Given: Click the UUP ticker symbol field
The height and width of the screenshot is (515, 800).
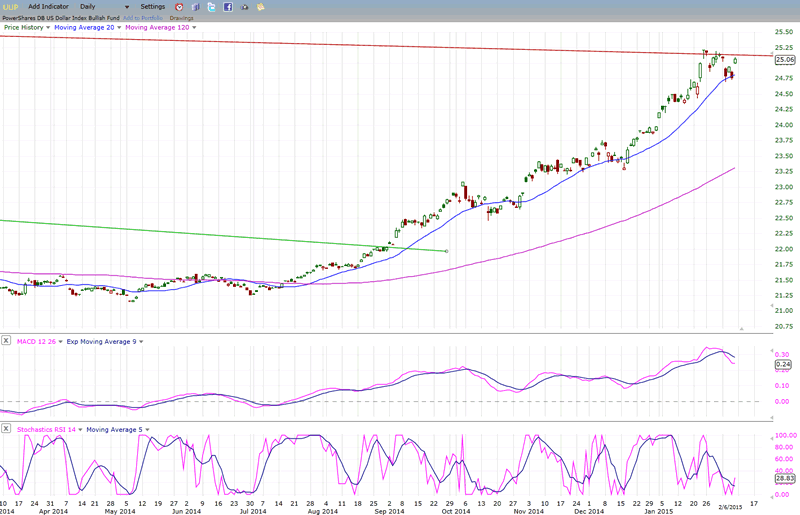Looking at the screenshot, I should [11, 7].
